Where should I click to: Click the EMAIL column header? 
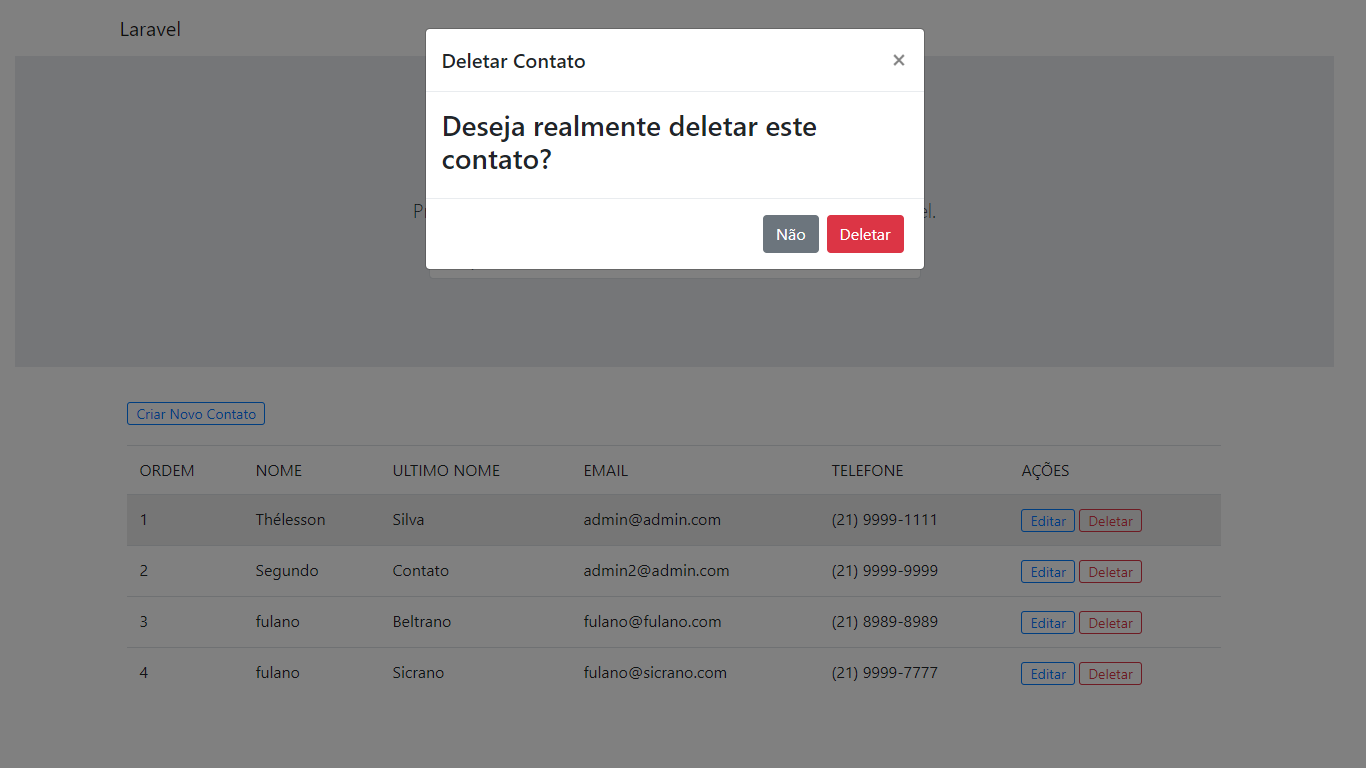[x=606, y=470]
